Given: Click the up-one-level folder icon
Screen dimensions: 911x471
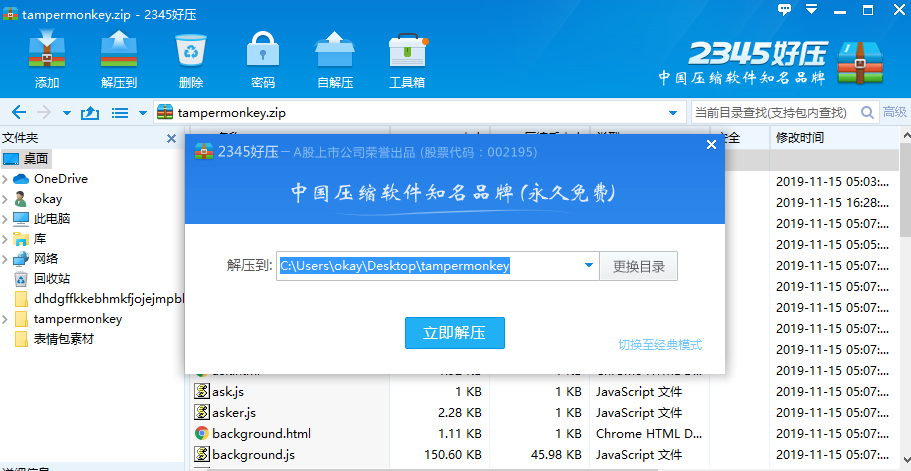Looking at the screenshot, I should pyautogui.click(x=89, y=113).
